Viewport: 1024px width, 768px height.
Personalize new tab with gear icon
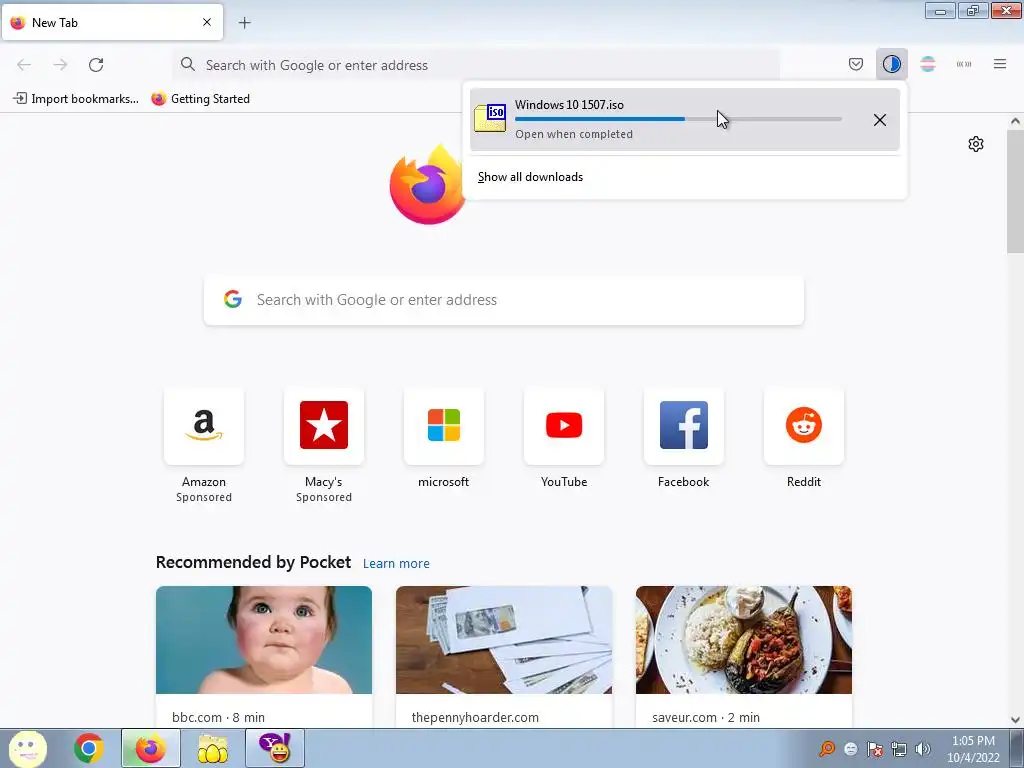[x=976, y=144]
